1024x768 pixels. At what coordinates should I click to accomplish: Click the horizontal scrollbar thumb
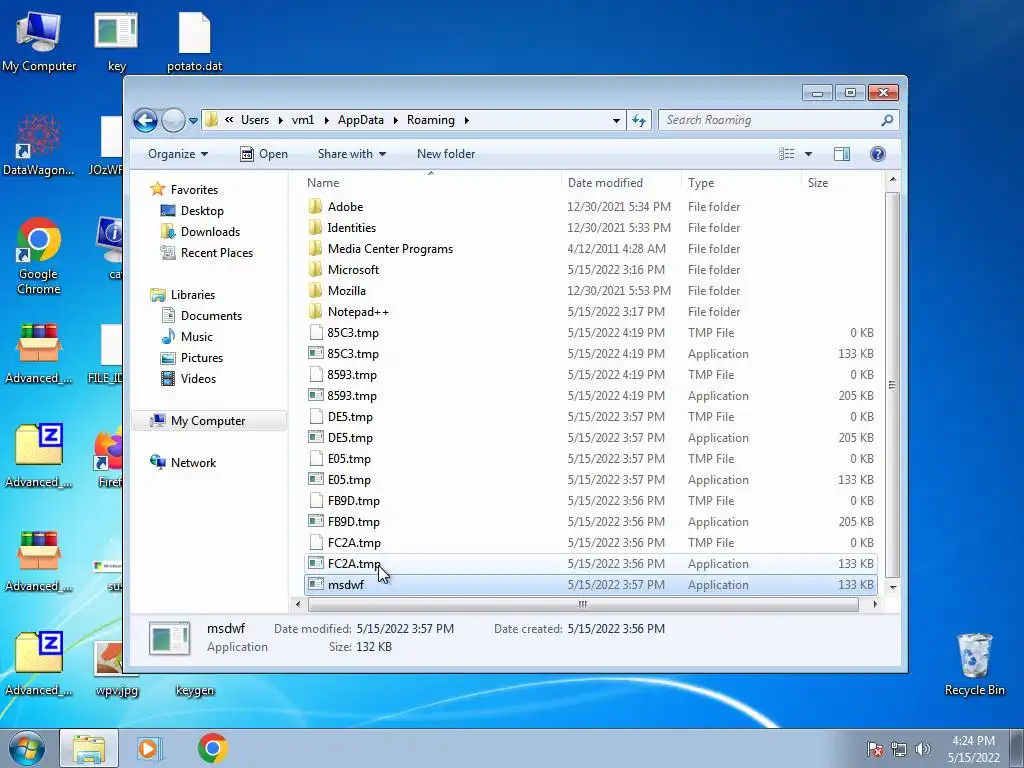[583, 605]
